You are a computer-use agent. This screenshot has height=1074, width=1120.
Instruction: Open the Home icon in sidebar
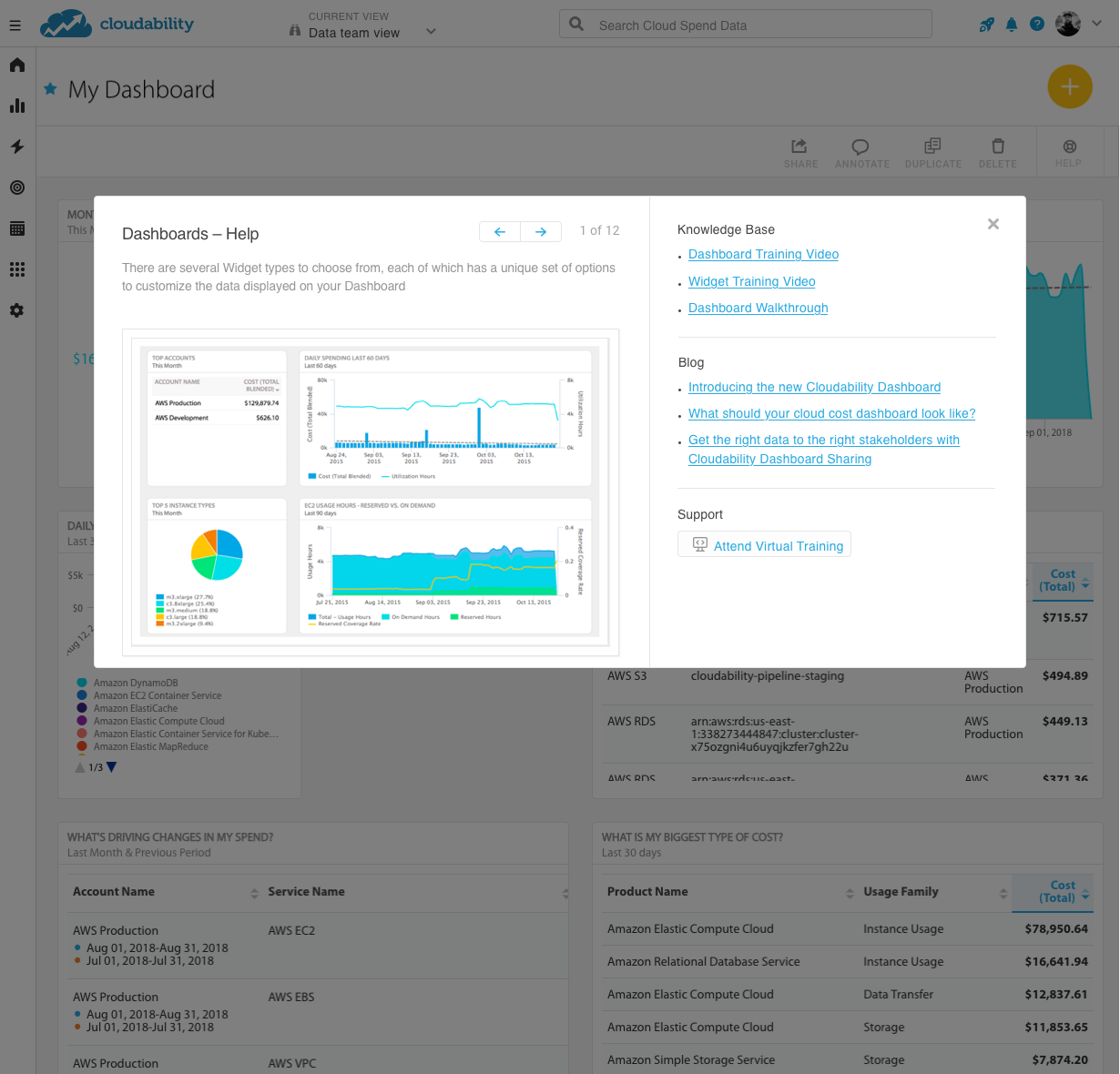click(x=17, y=65)
